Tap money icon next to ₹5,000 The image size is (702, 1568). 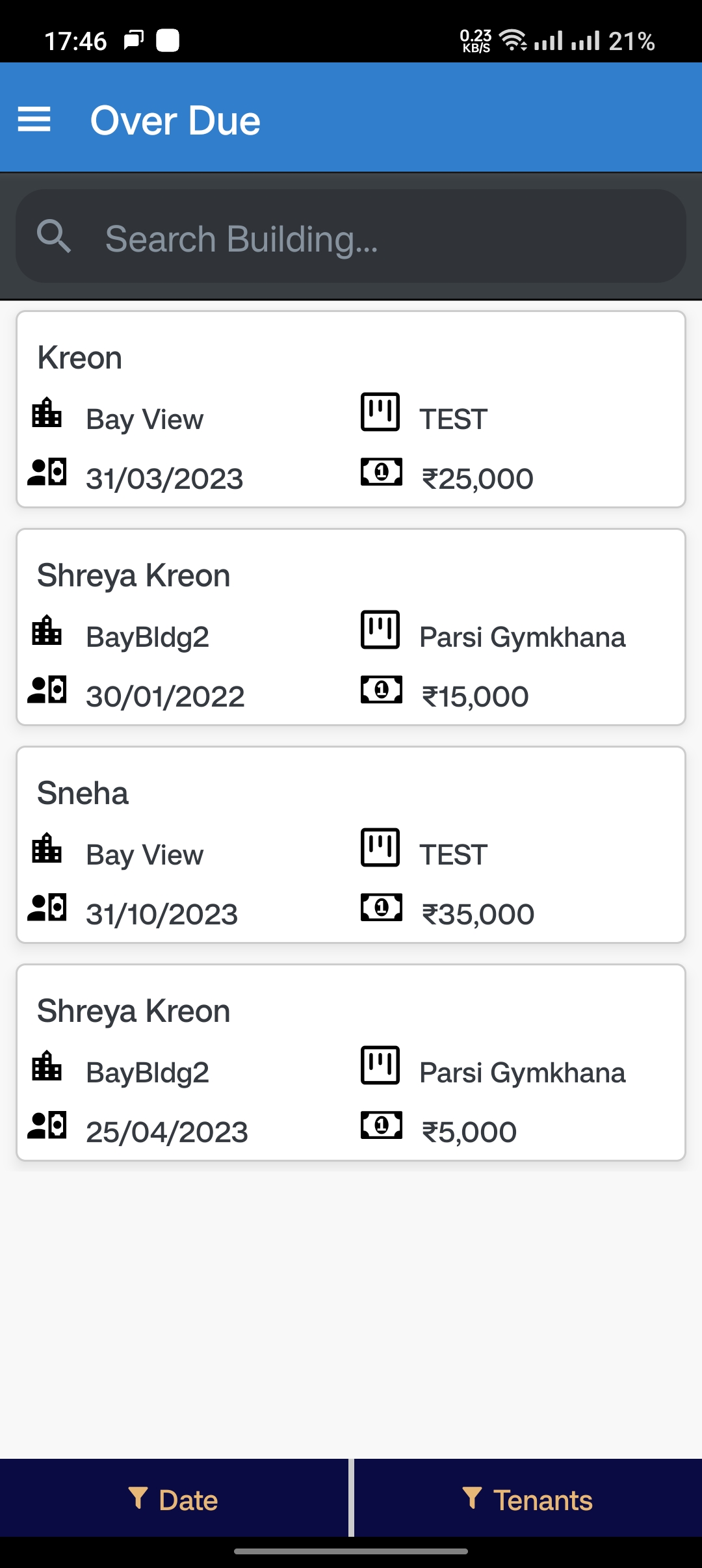click(x=382, y=1125)
